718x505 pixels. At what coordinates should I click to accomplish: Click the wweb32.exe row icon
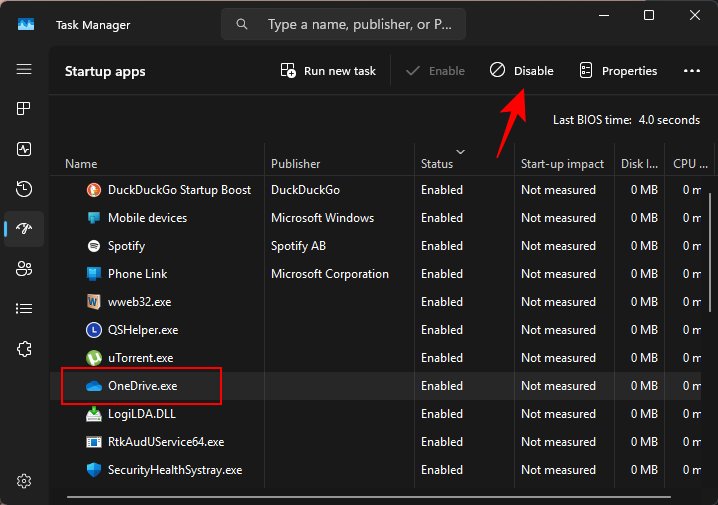[x=94, y=302]
